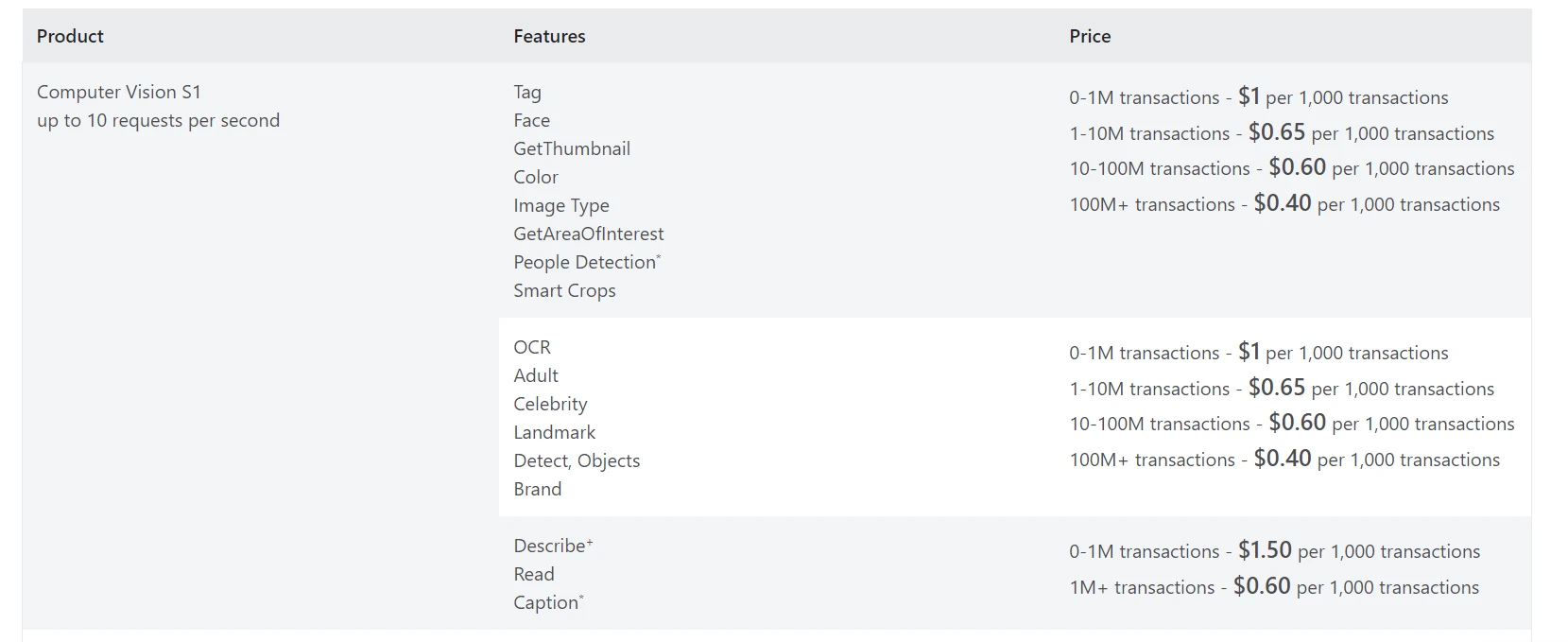Select the GetAreaOfInterest feature entry
Image resolution: width=1568 pixels, height=642 pixels.
(589, 234)
